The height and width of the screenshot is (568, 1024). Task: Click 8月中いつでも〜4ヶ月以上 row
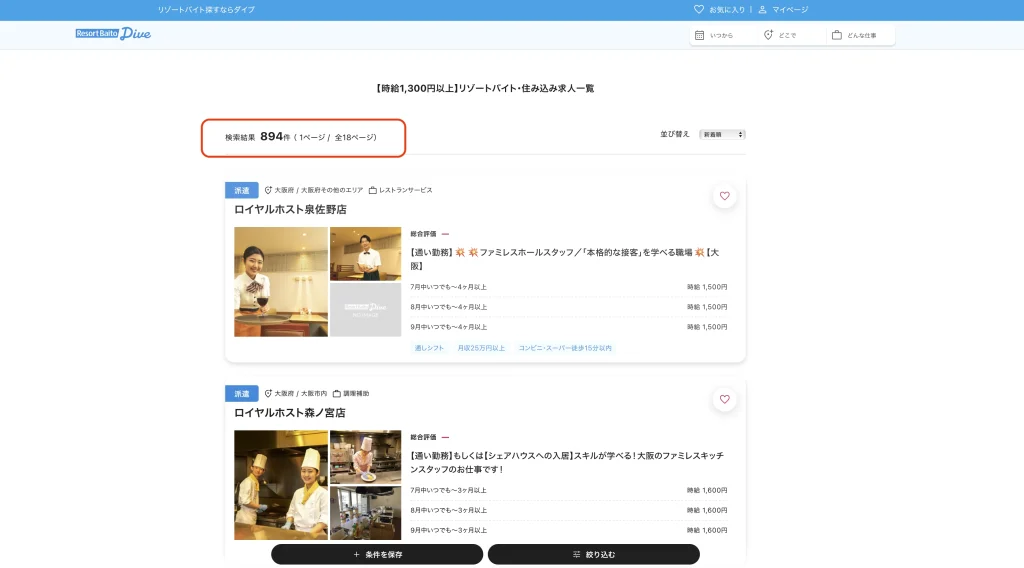(x=568, y=307)
